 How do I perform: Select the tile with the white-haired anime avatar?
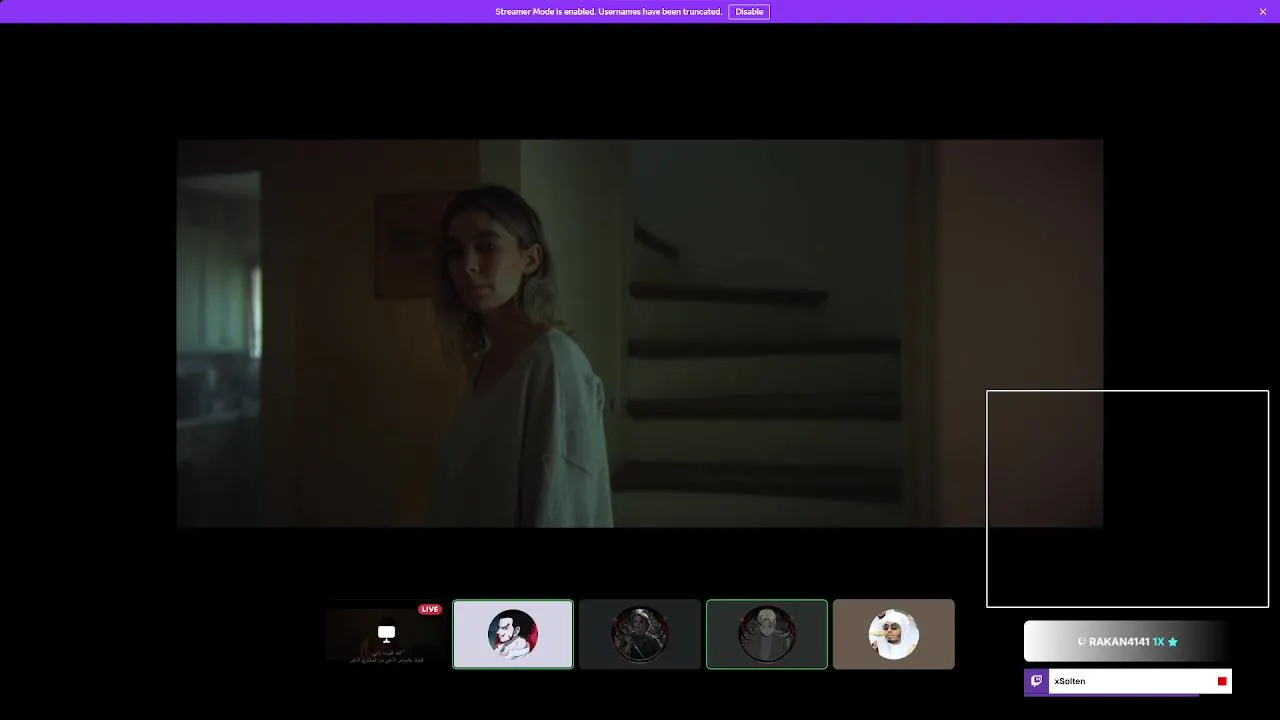513,634
